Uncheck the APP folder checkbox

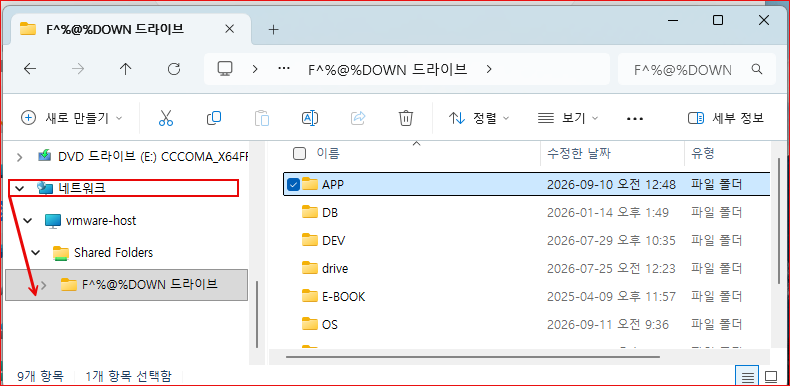point(293,185)
